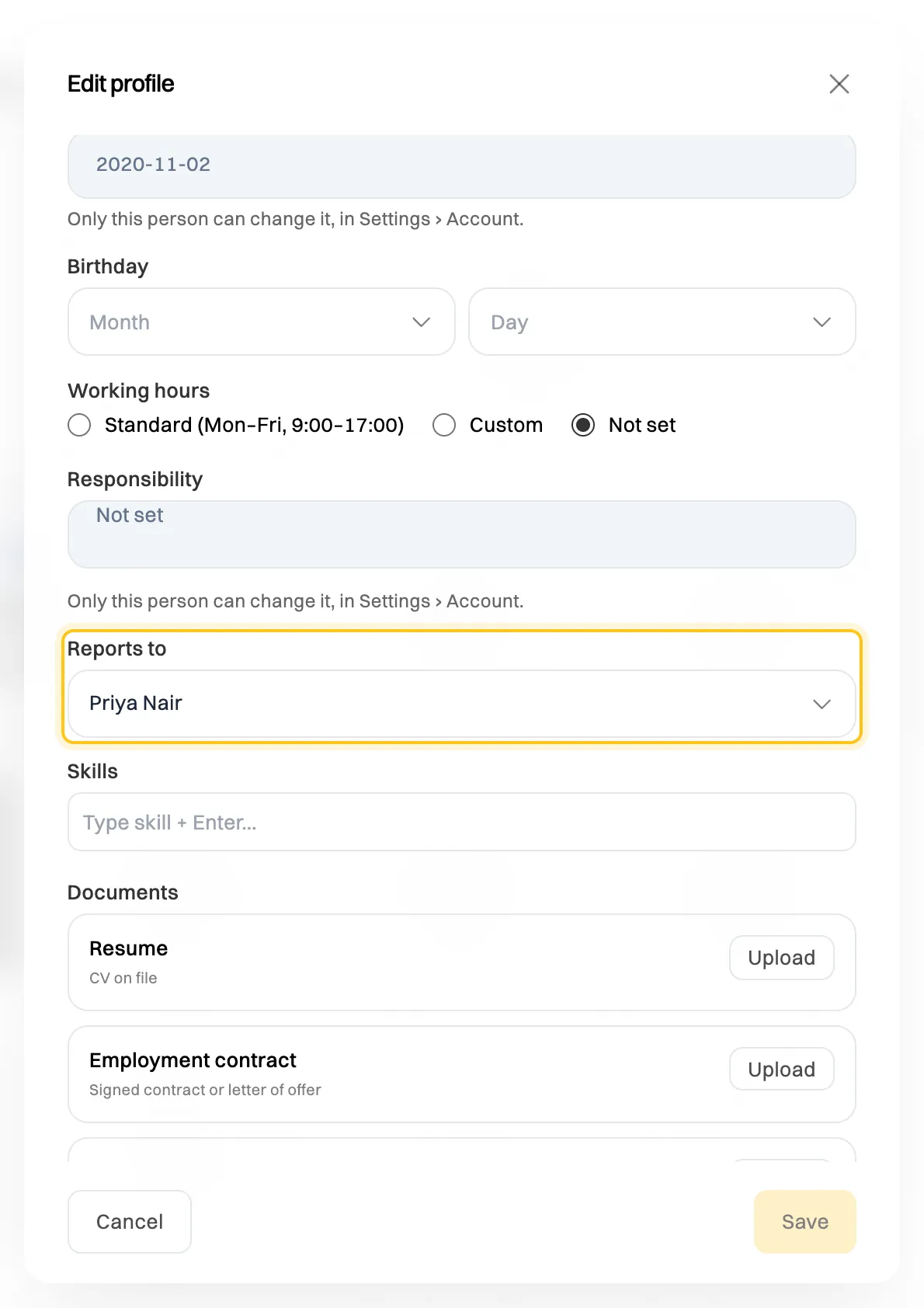924x1308 pixels.
Task: Upload a Resume document
Action: point(781,958)
